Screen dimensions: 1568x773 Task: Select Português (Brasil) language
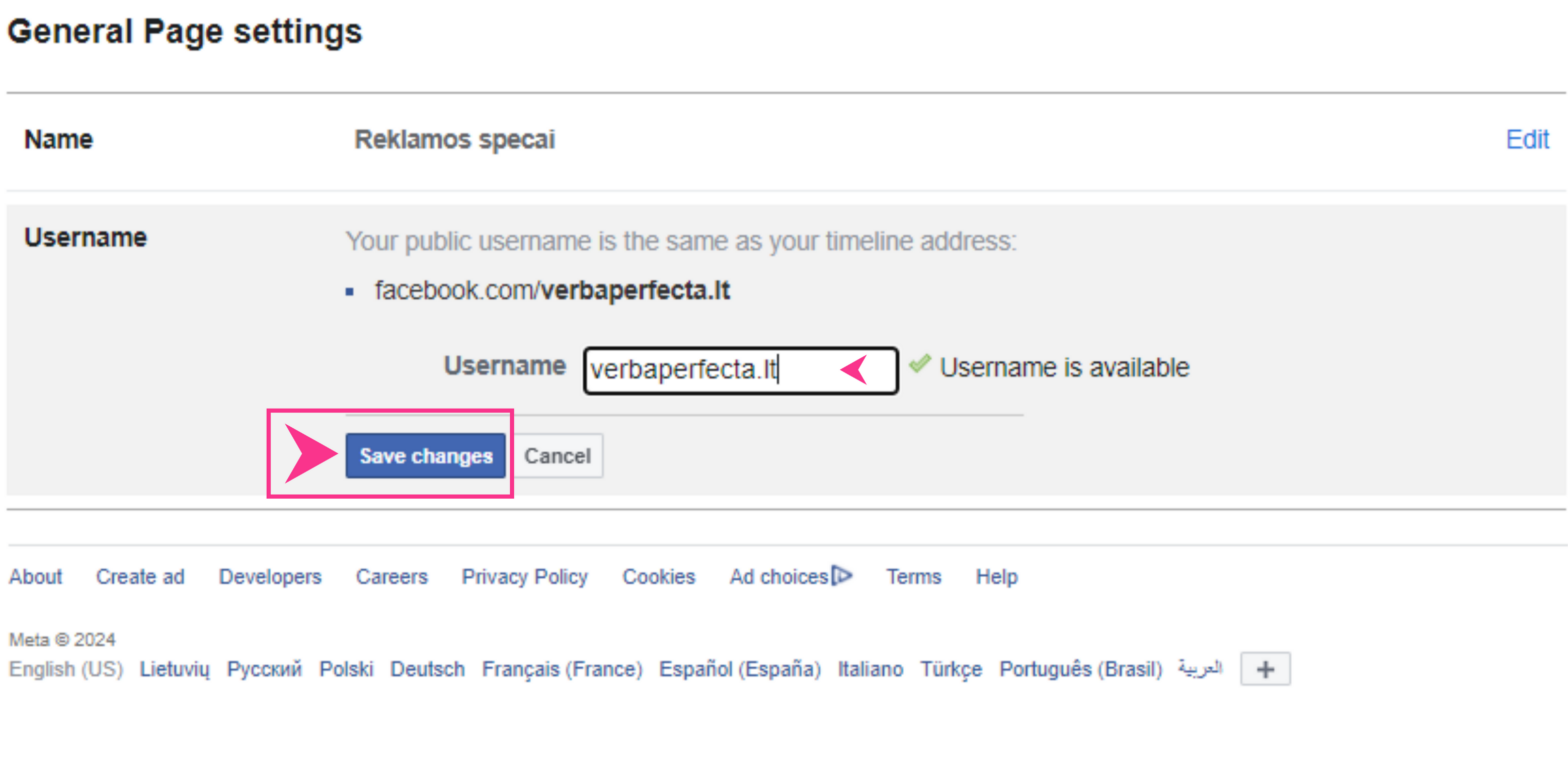[x=1081, y=669]
